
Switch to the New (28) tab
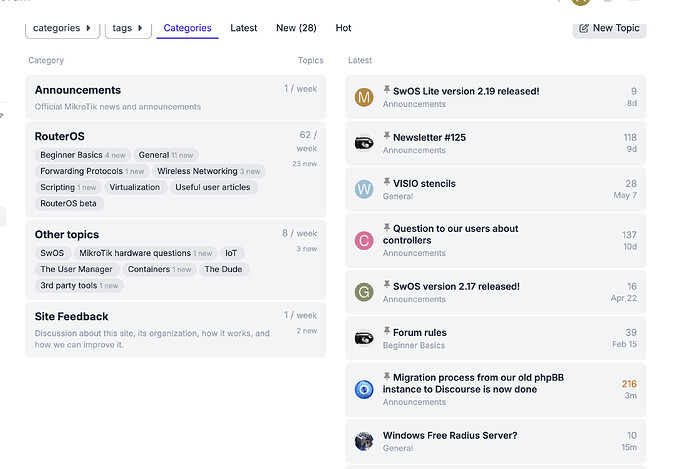[x=296, y=28]
